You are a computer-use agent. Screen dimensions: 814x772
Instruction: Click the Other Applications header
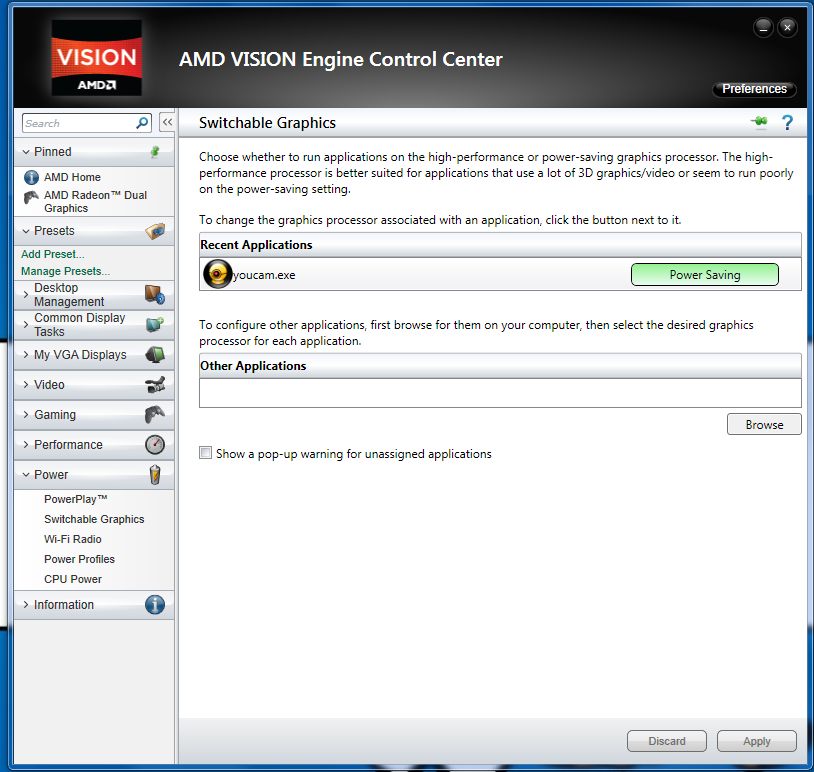tap(500, 365)
